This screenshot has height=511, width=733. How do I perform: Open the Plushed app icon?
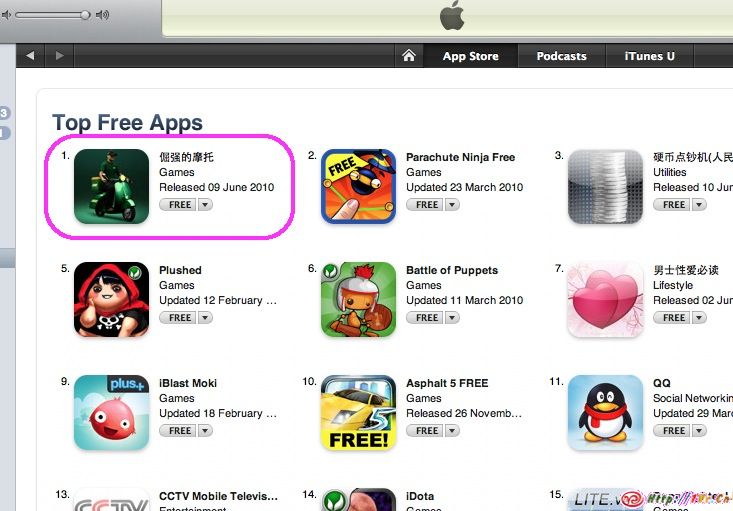coord(111,299)
